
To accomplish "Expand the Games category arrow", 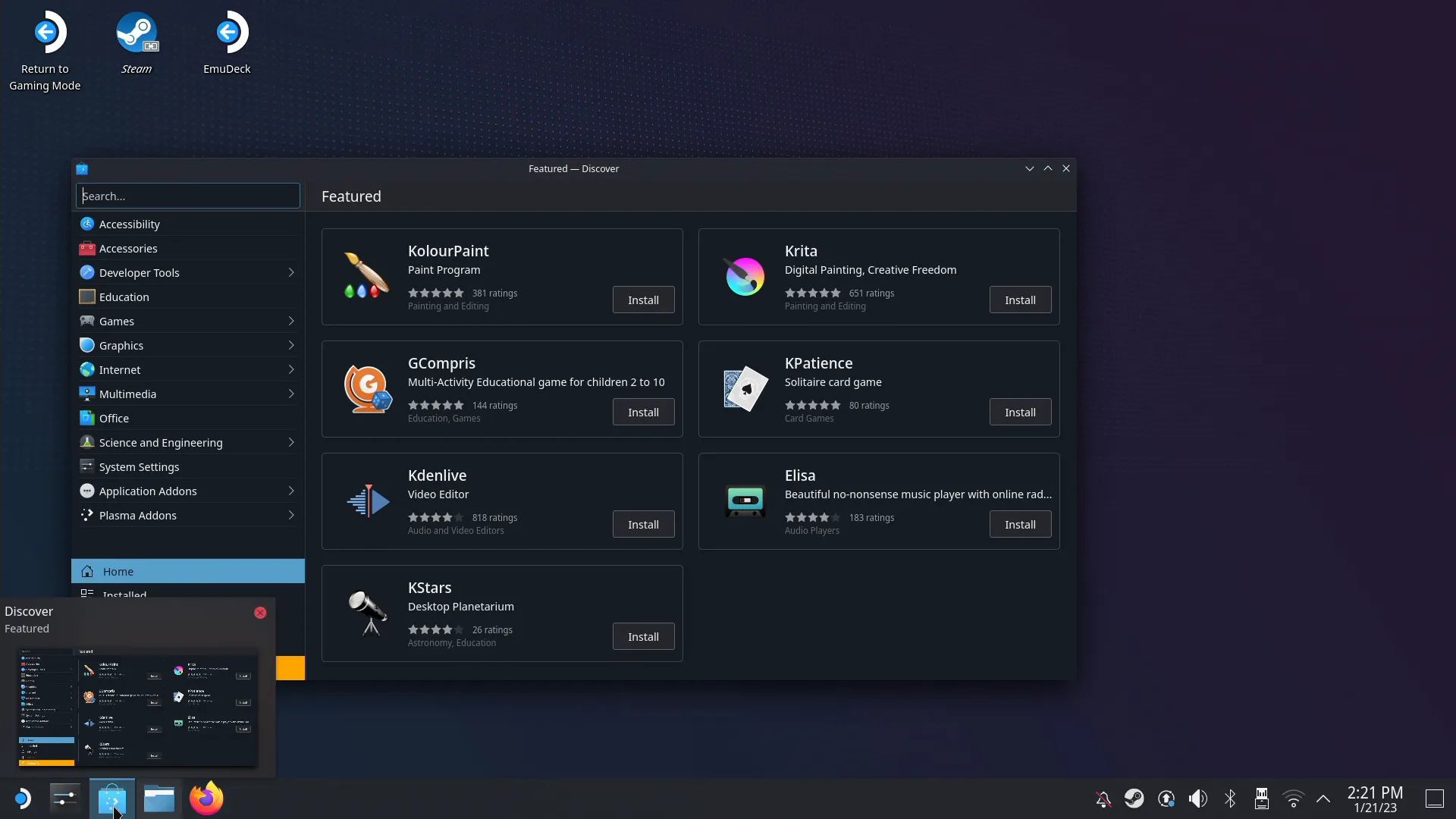I will 291,321.
